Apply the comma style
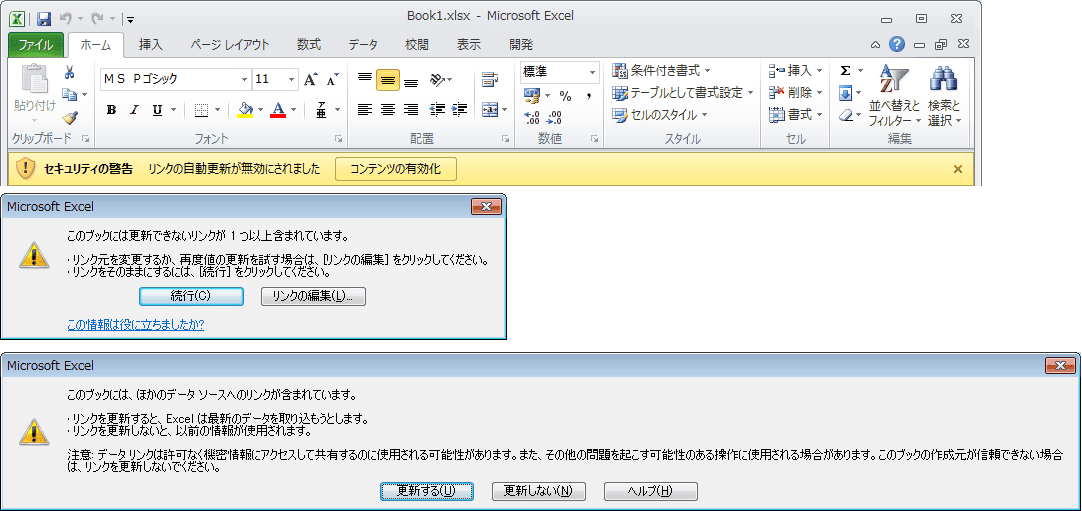The image size is (1082, 511). click(x=589, y=95)
